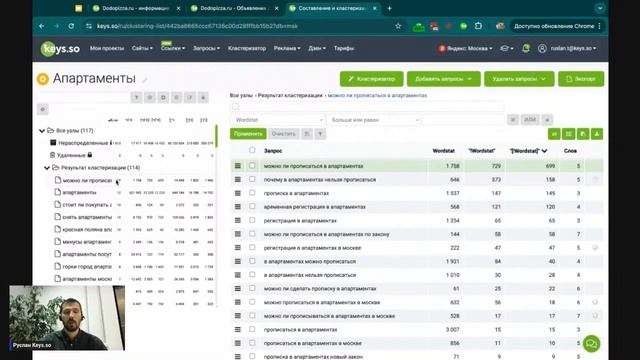Click the green download icon above the table
640x360 pixels.
[x=597, y=134]
